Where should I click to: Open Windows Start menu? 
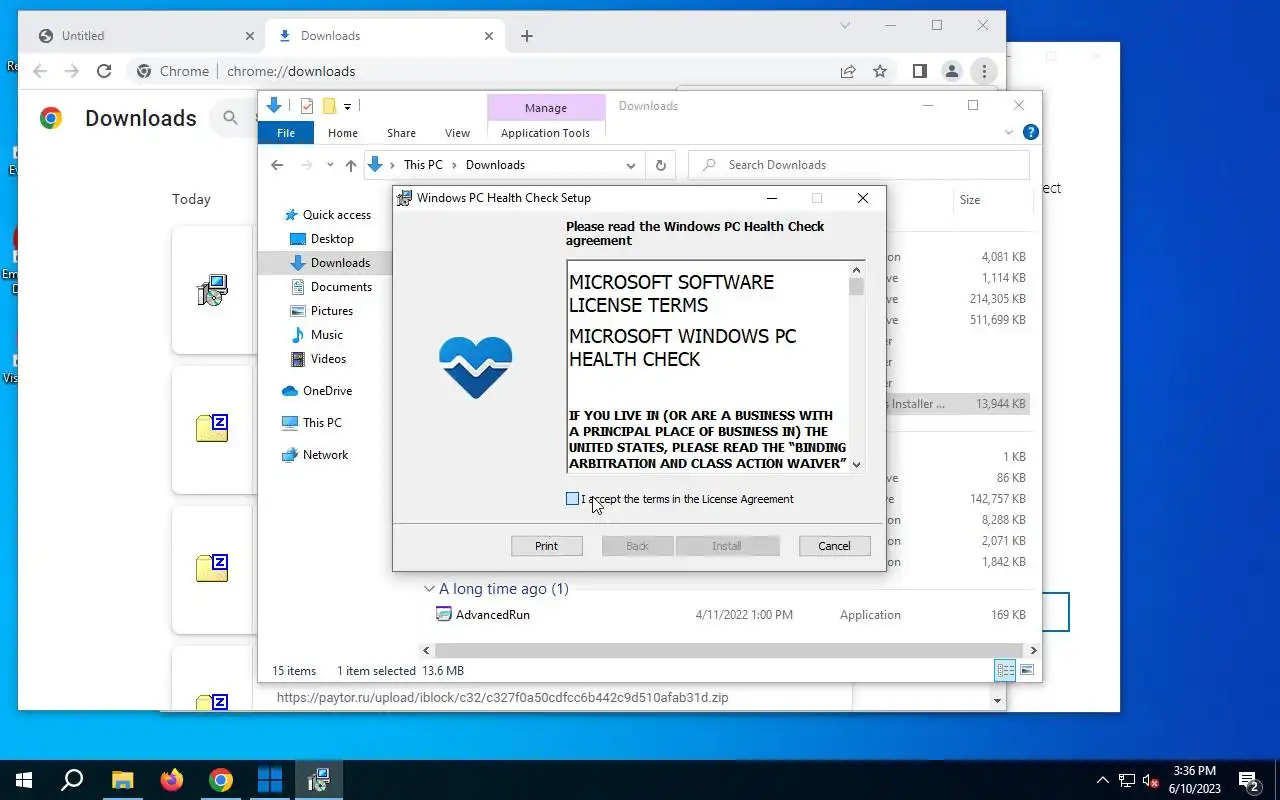point(24,780)
